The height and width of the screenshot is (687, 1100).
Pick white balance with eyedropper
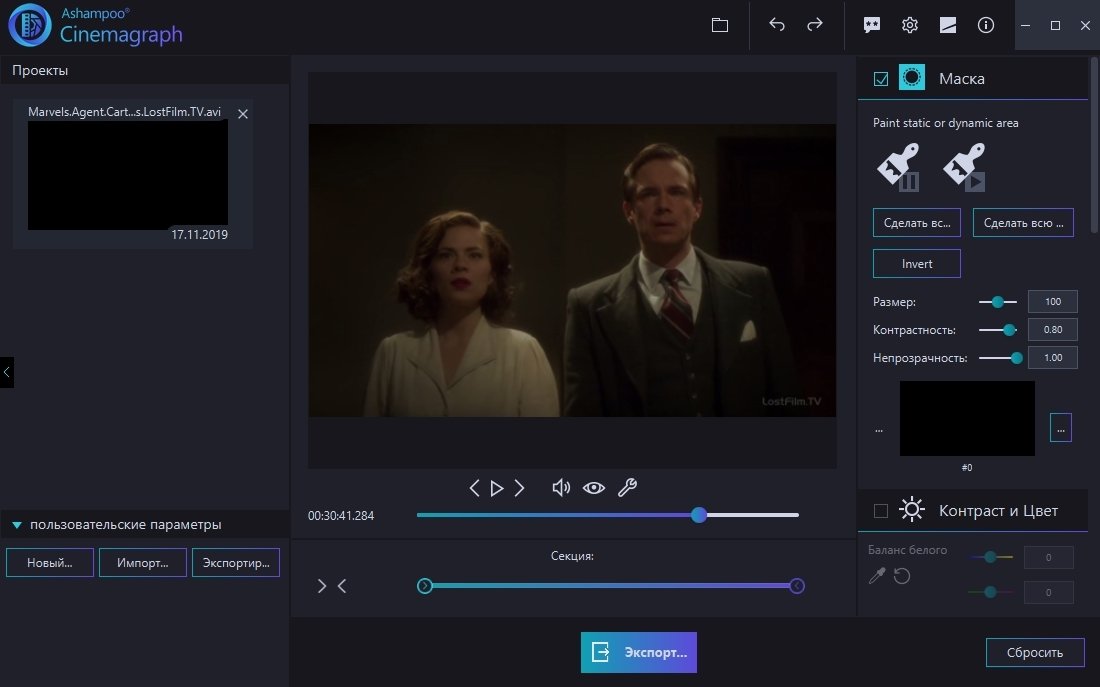pyautogui.click(x=877, y=576)
